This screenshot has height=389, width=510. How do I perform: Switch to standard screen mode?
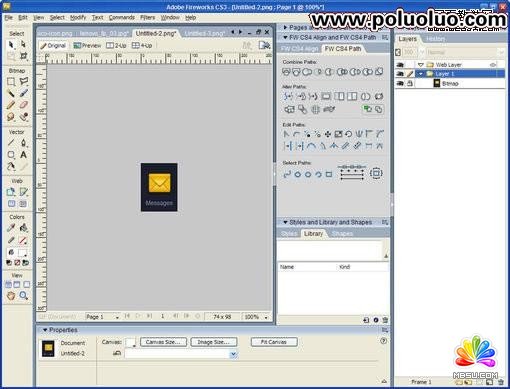point(8,284)
